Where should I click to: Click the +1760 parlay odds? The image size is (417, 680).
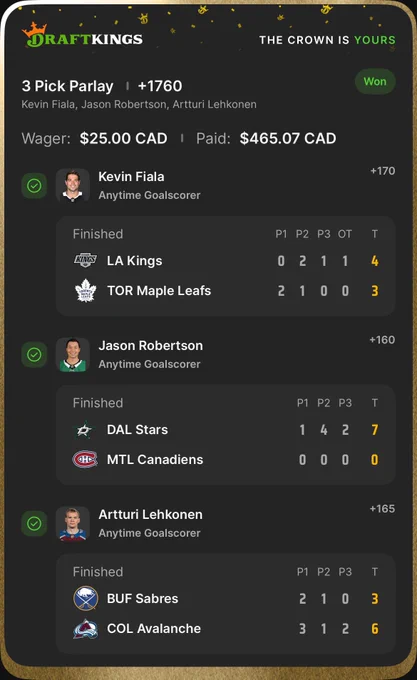tap(160, 86)
